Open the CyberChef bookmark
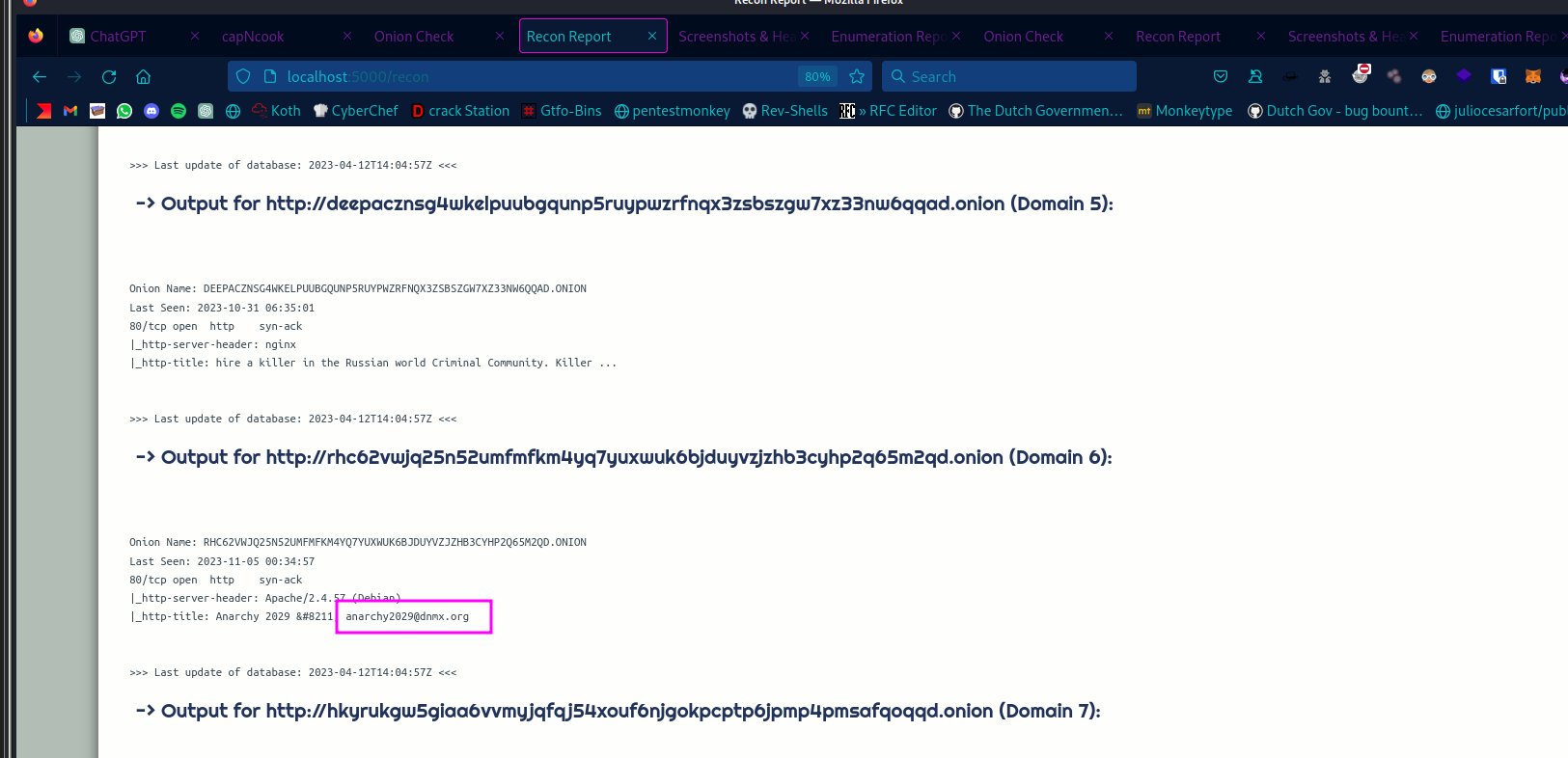 coord(356,111)
